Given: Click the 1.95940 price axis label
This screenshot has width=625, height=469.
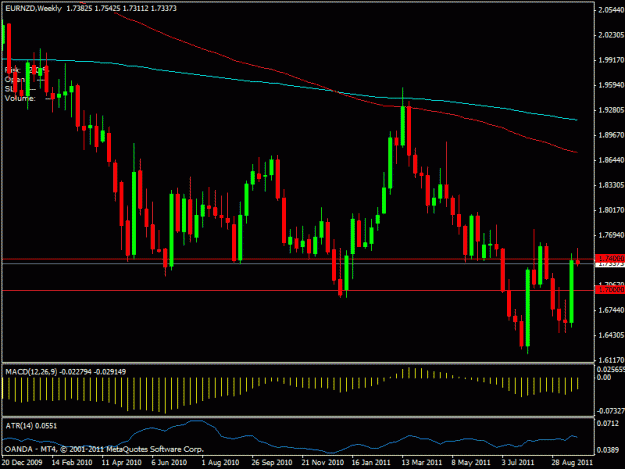Looking at the screenshot, I should (x=611, y=85).
